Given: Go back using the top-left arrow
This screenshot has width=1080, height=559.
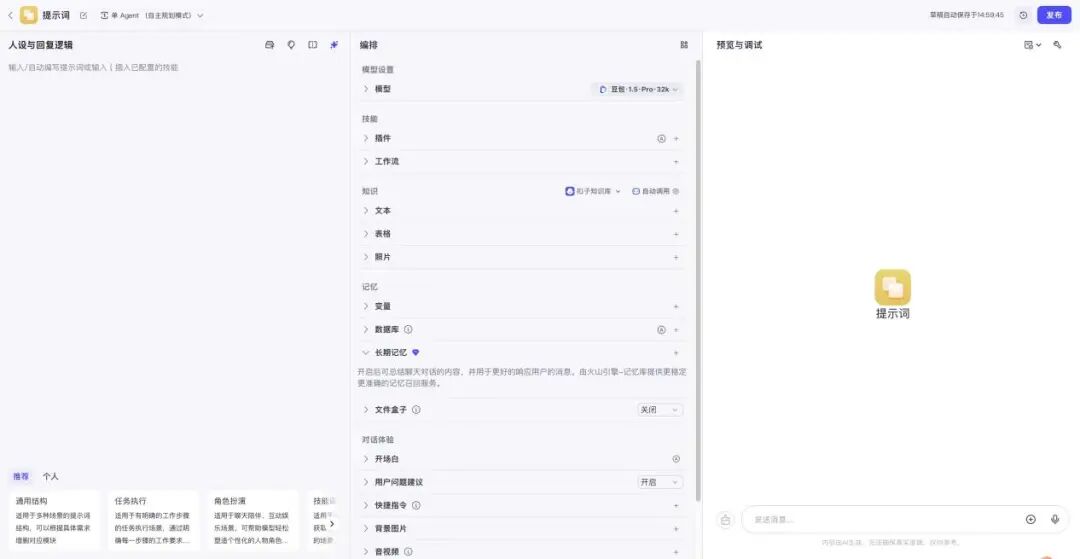Looking at the screenshot, I should 10,15.
